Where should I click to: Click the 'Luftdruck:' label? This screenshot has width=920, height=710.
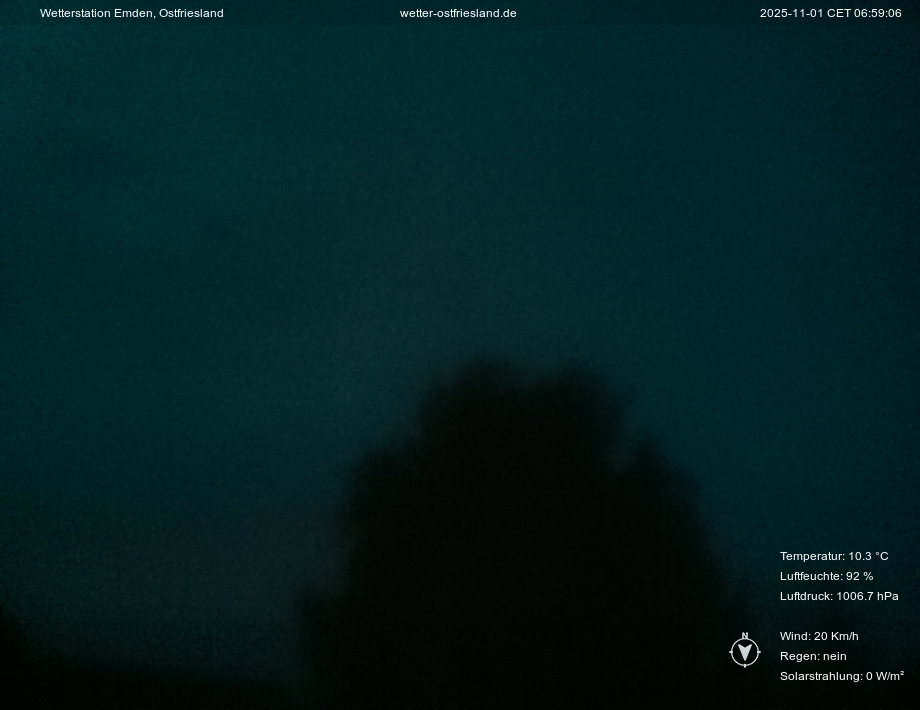[806, 596]
